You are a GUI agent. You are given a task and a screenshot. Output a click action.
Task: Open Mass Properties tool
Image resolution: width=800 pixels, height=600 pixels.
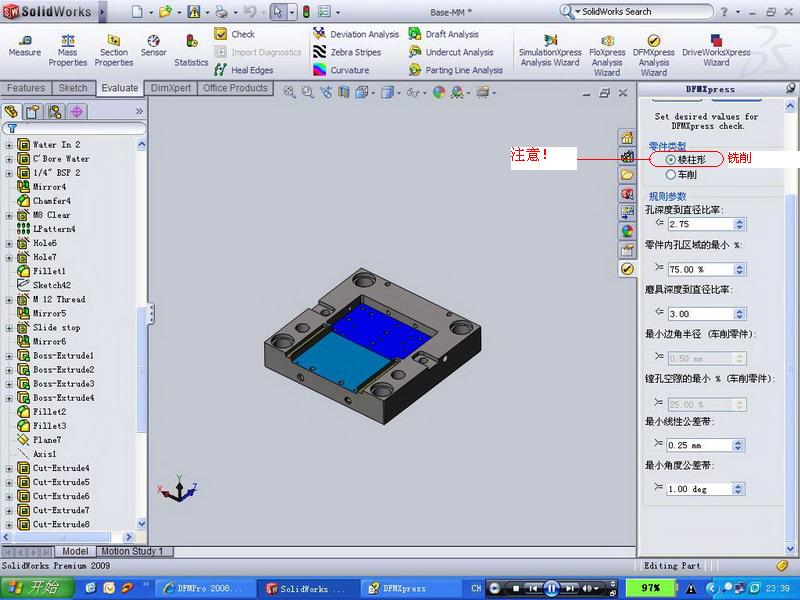pyautogui.click(x=67, y=51)
